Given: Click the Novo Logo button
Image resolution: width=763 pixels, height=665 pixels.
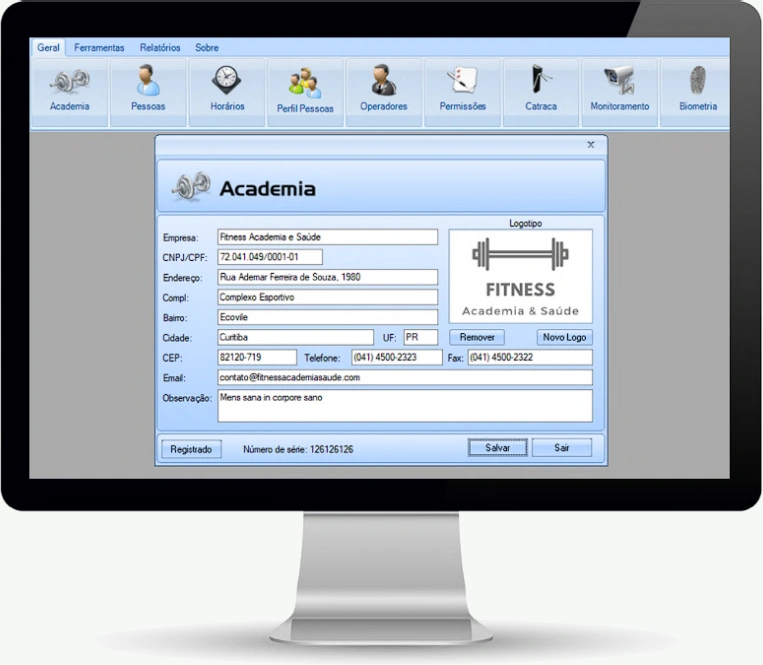Looking at the screenshot, I should pos(564,337).
